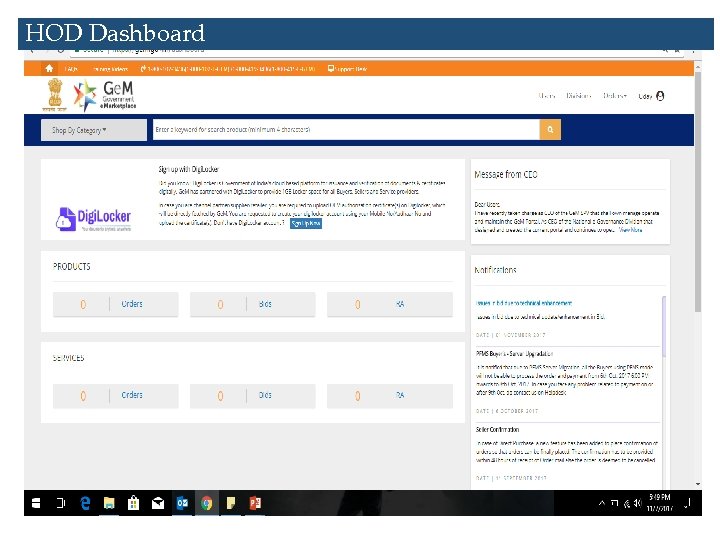Viewport: 720px width, 540px height.
Task: Open Microsoft Store from the taskbar
Action: pos(134,503)
